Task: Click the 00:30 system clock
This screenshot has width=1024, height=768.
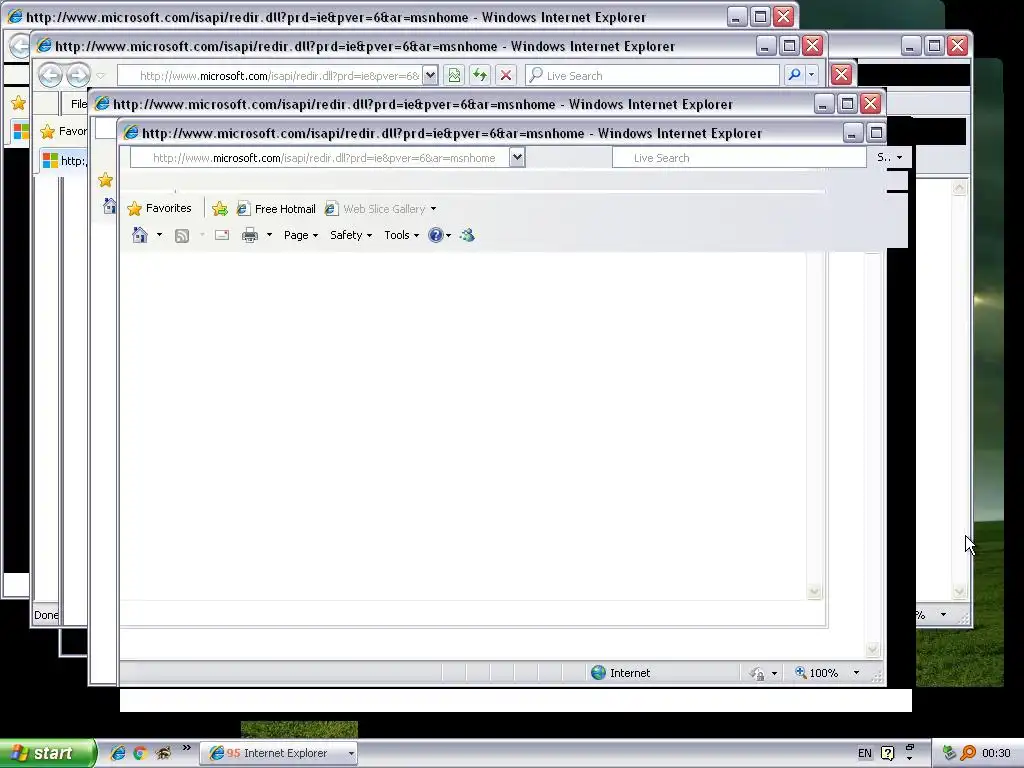Action: 996,753
